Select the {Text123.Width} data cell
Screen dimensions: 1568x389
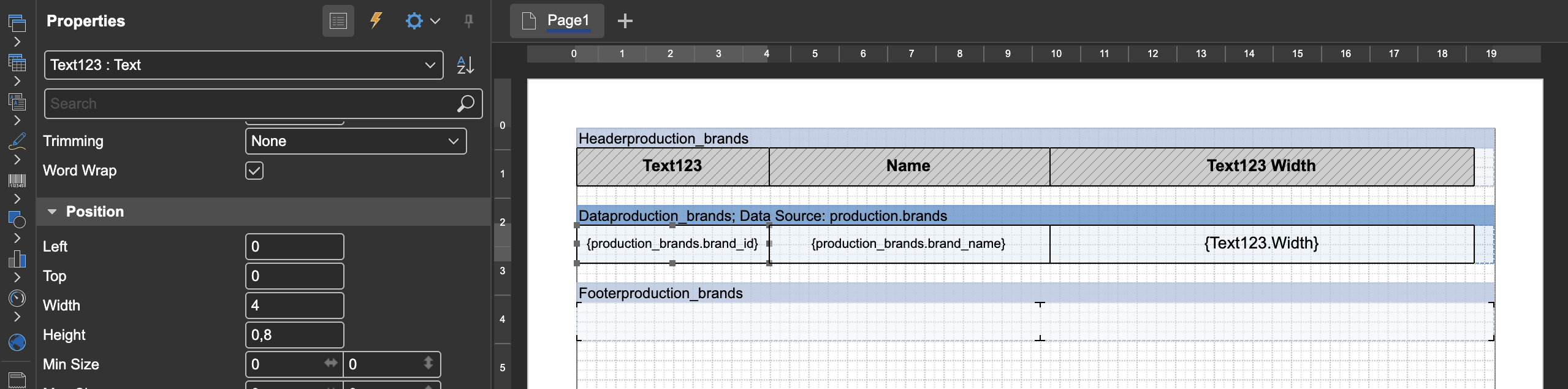tap(1262, 244)
